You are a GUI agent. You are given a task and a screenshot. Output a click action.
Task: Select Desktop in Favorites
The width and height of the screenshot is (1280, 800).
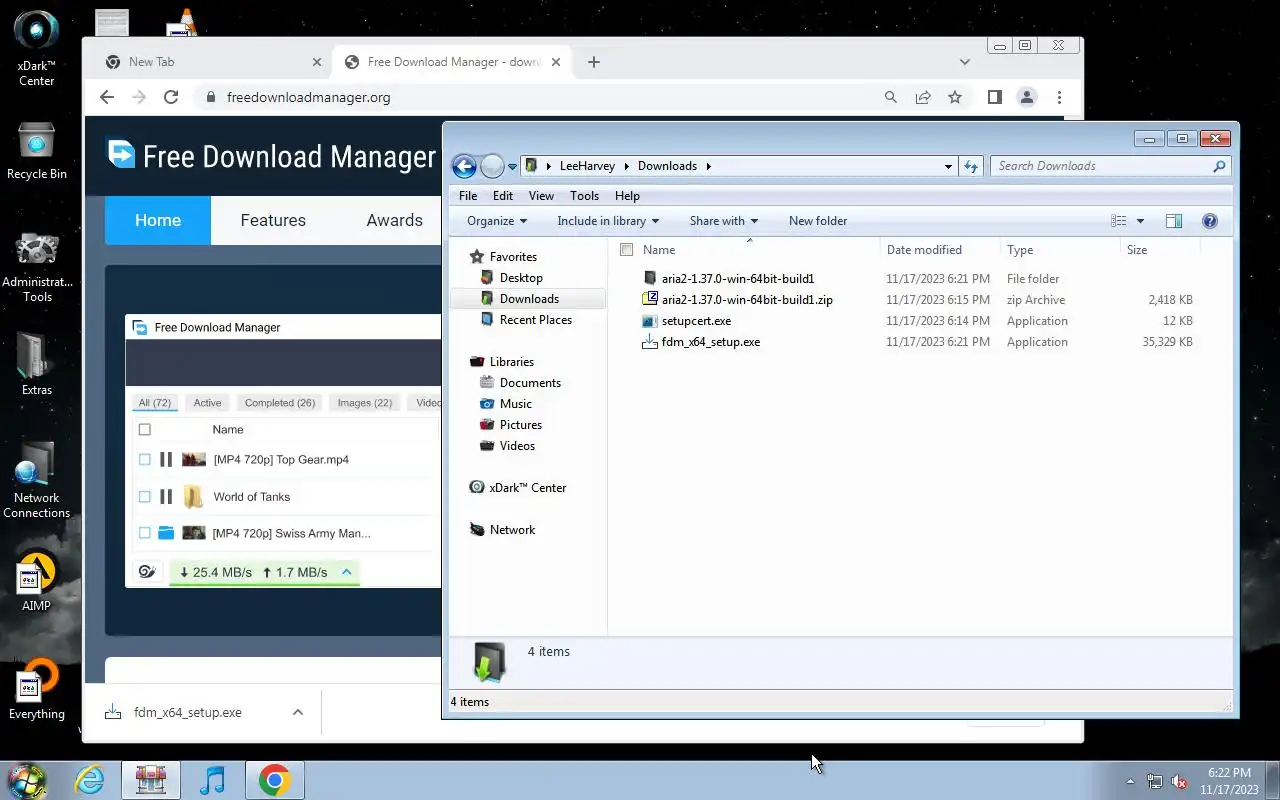click(521, 278)
